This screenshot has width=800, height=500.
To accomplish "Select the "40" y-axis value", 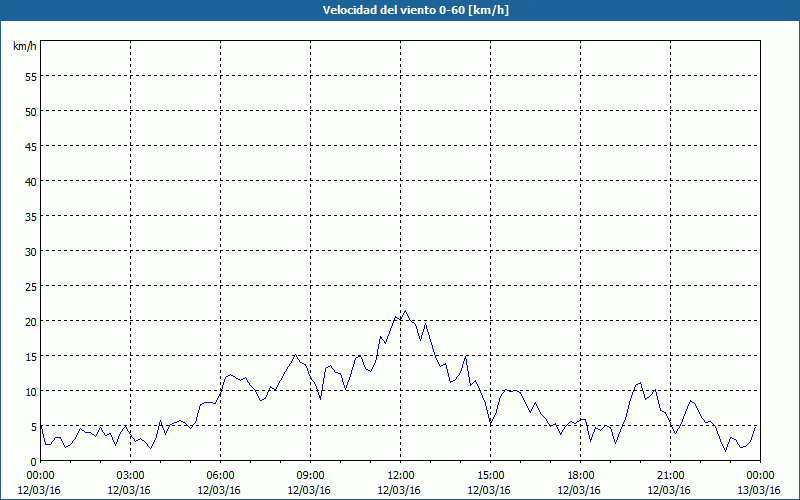I will [31, 181].
